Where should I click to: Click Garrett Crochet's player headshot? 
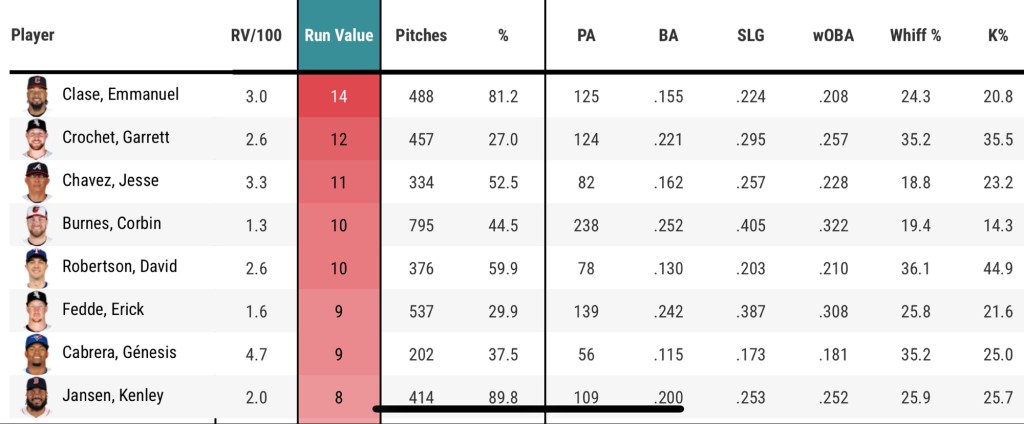pos(37,139)
